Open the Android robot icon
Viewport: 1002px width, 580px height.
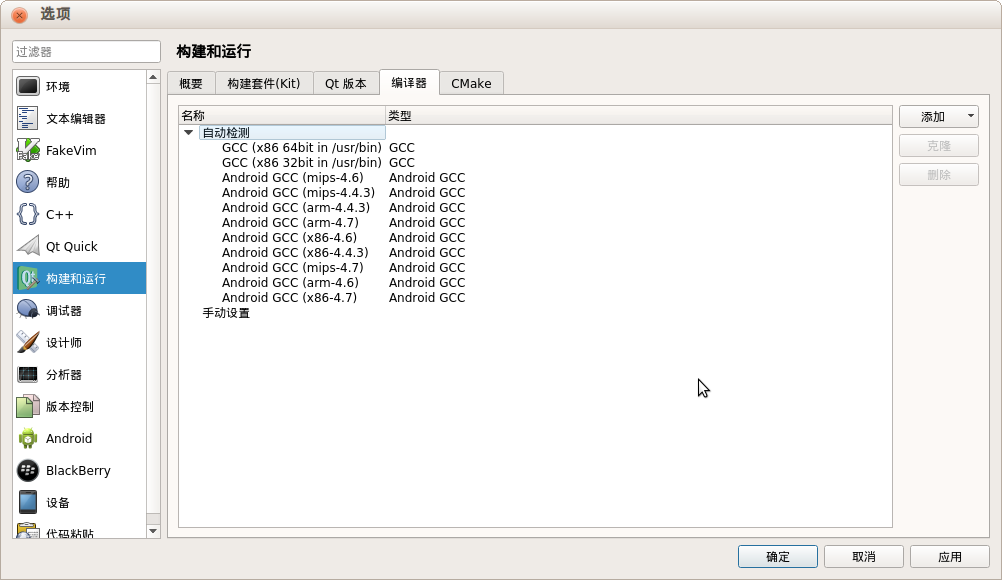(x=27, y=438)
